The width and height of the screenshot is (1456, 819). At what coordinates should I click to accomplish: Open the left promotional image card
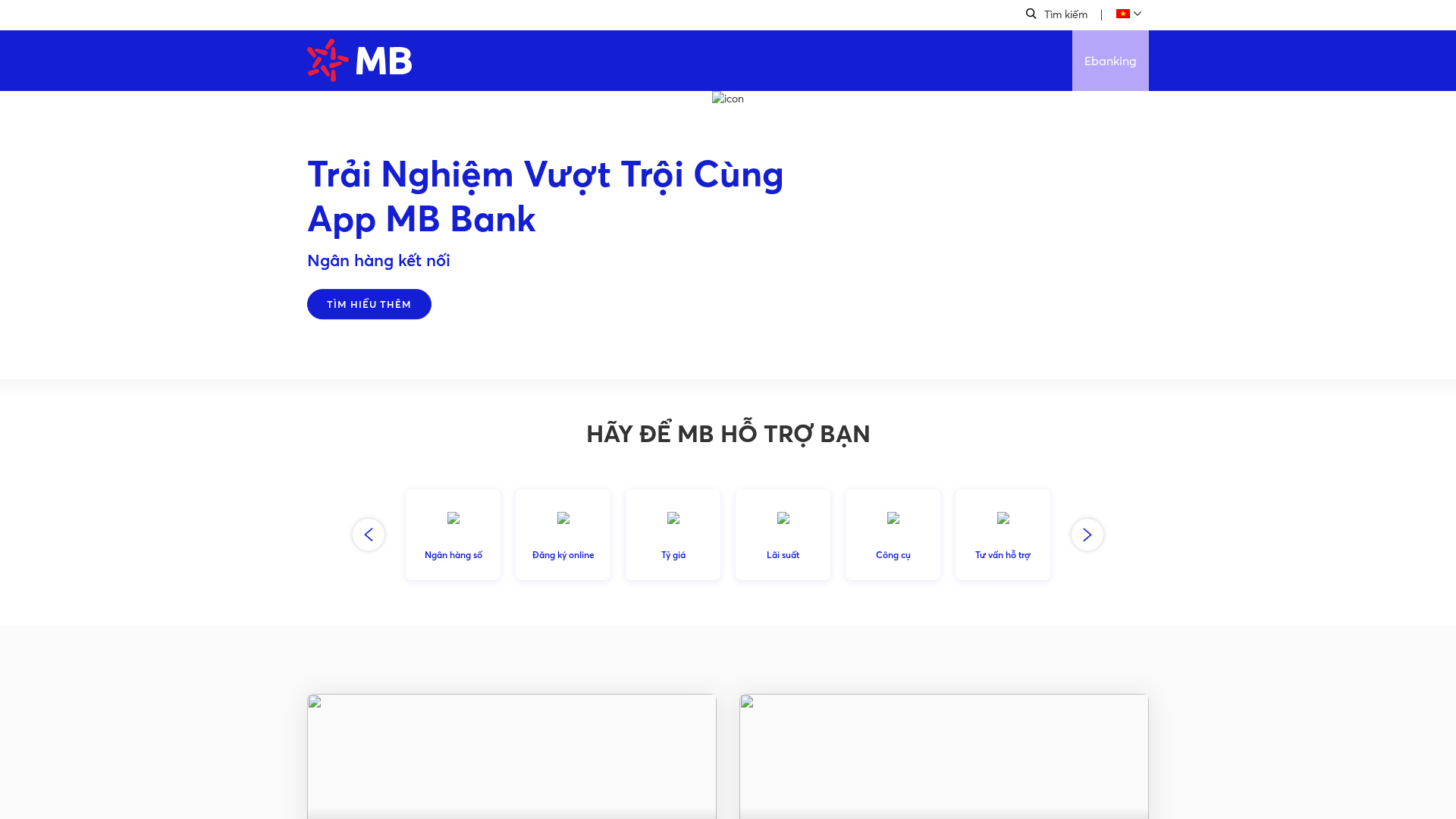coord(512,756)
